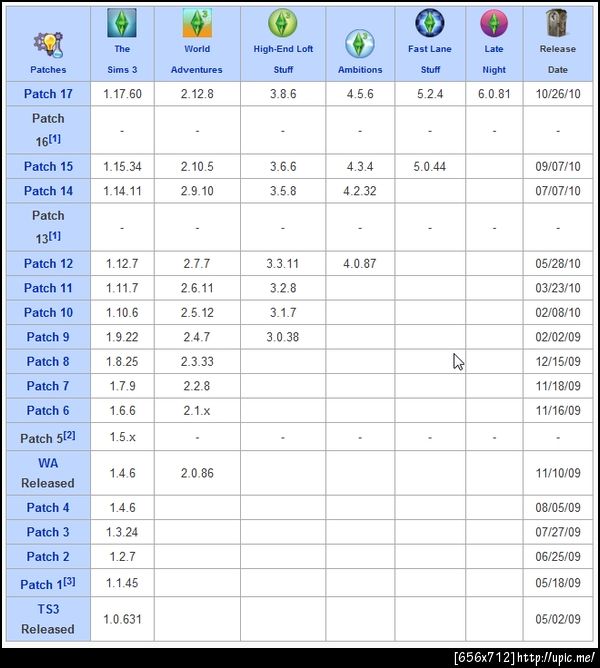The width and height of the screenshot is (600, 668).
Task: Follow footnote [2] beside Patch 5
Action: coord(69,435)
